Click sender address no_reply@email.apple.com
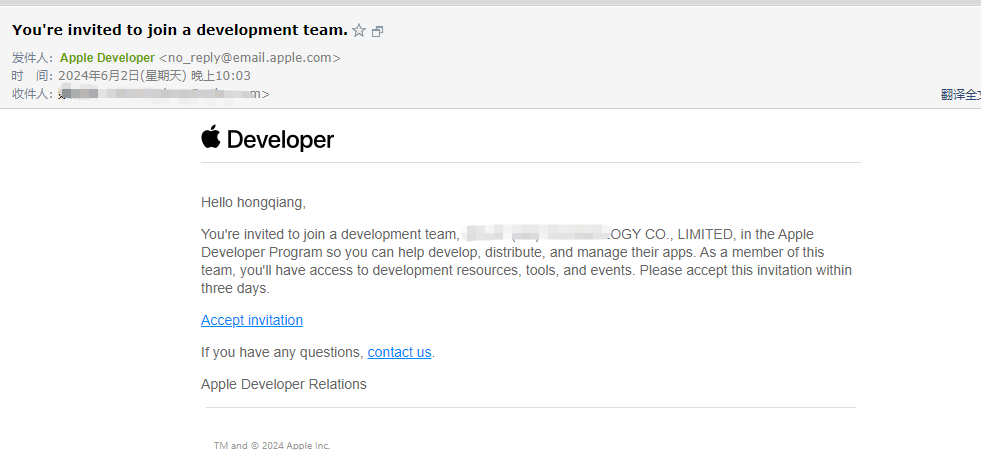Image resolution: width=981 pixels, height=450 pixels. pos(250,58)
